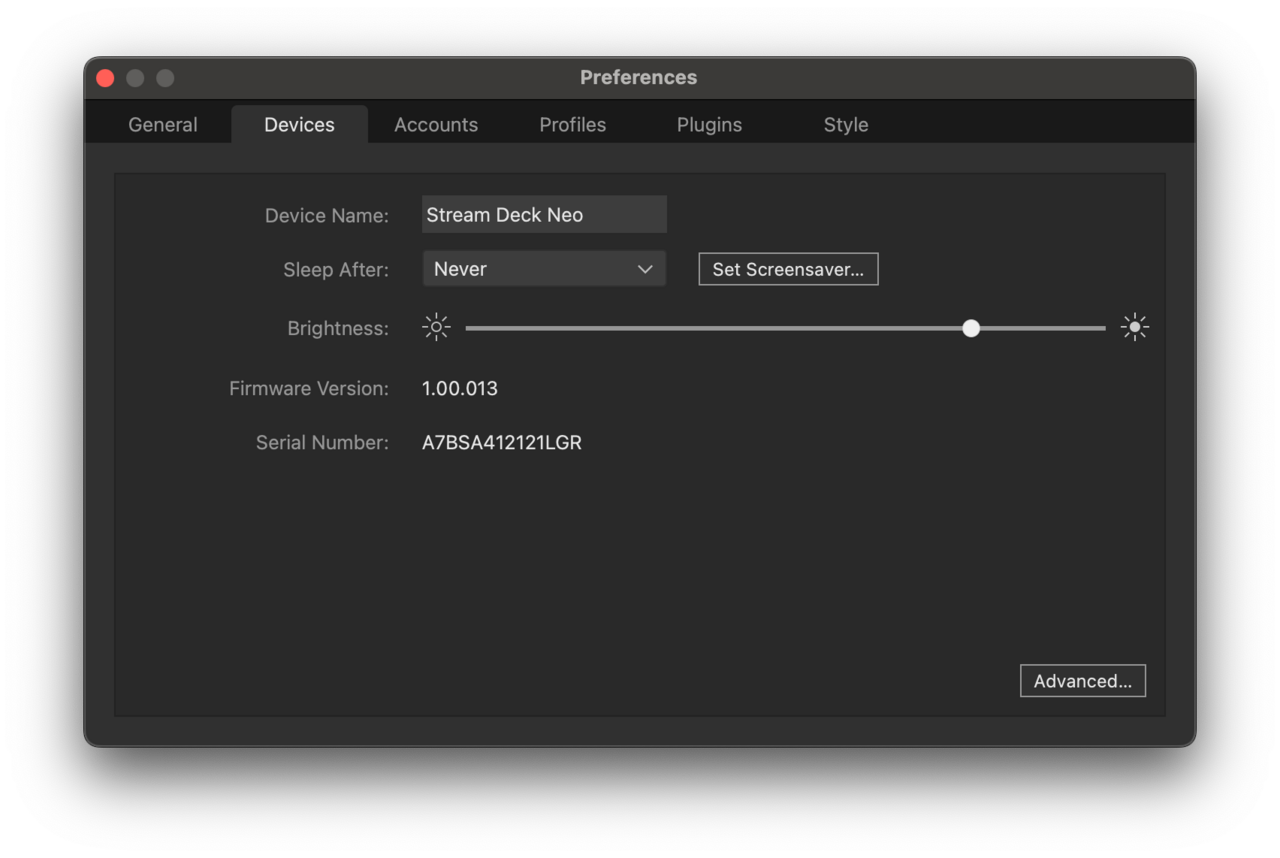Open the Plugins tab
1280x858 pixels.
(x=709, y=125)
